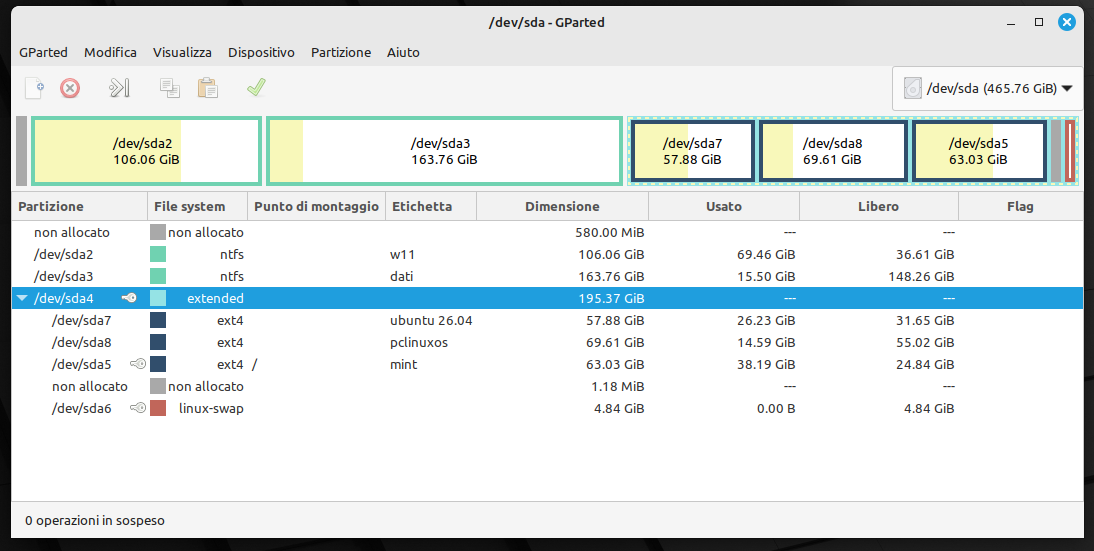Select the linux-swap /dev/sda6 row

547,408
